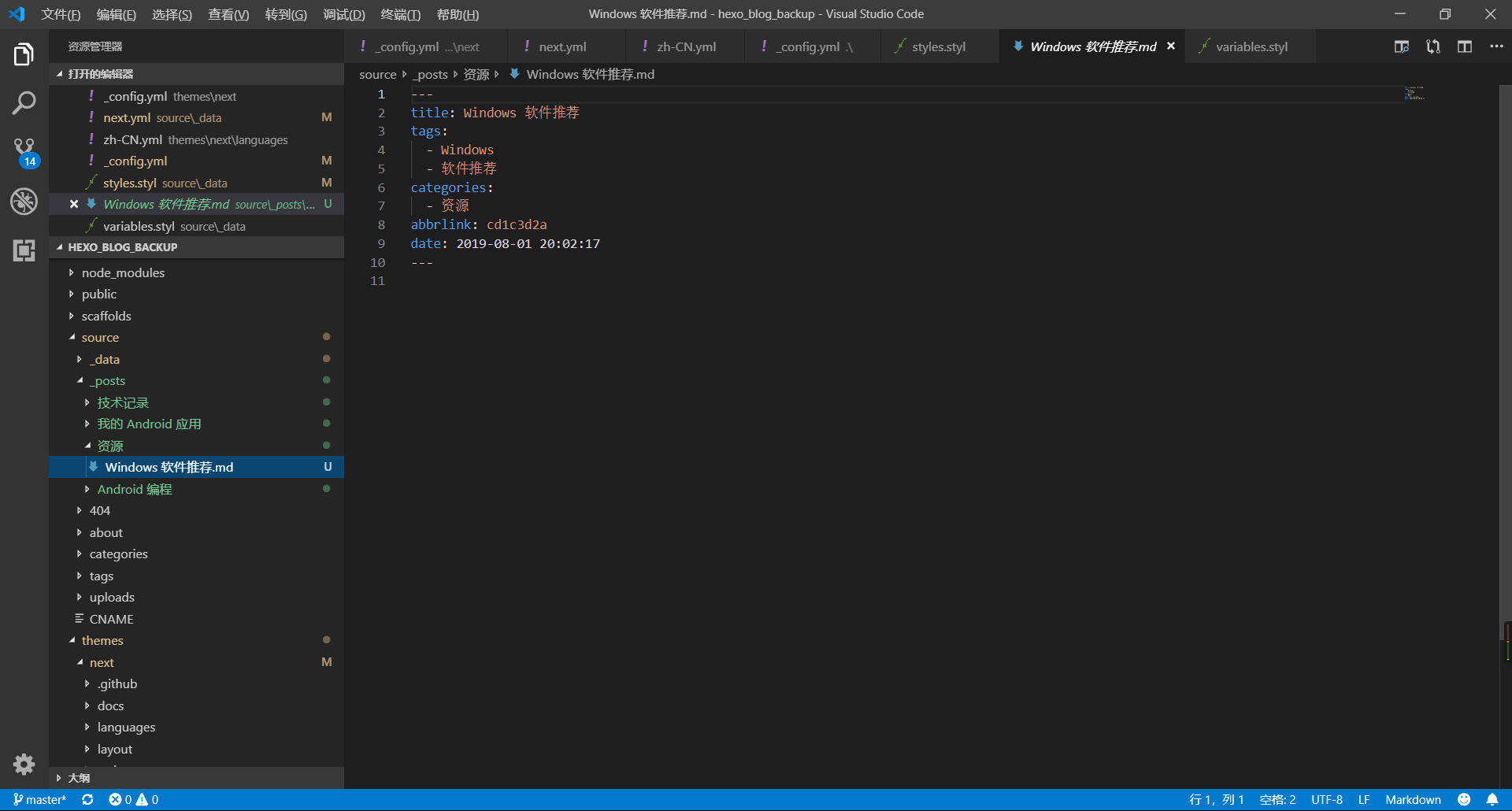This screenshot has width=1512, height=811.
Task: Open the 终端(T) menu
Action: pyautogui.click(x=400, y=14)
